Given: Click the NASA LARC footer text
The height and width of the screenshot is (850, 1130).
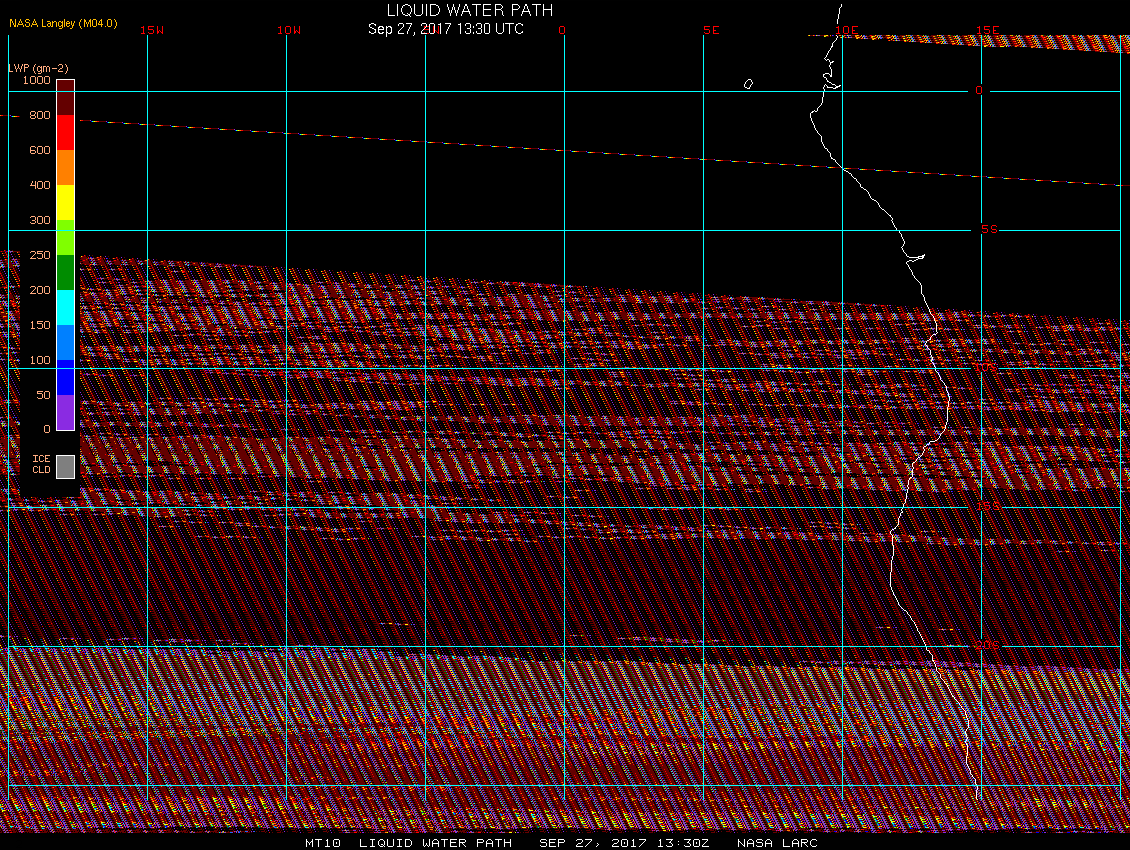Looking at the screenshot, I should tap(777, 843).
